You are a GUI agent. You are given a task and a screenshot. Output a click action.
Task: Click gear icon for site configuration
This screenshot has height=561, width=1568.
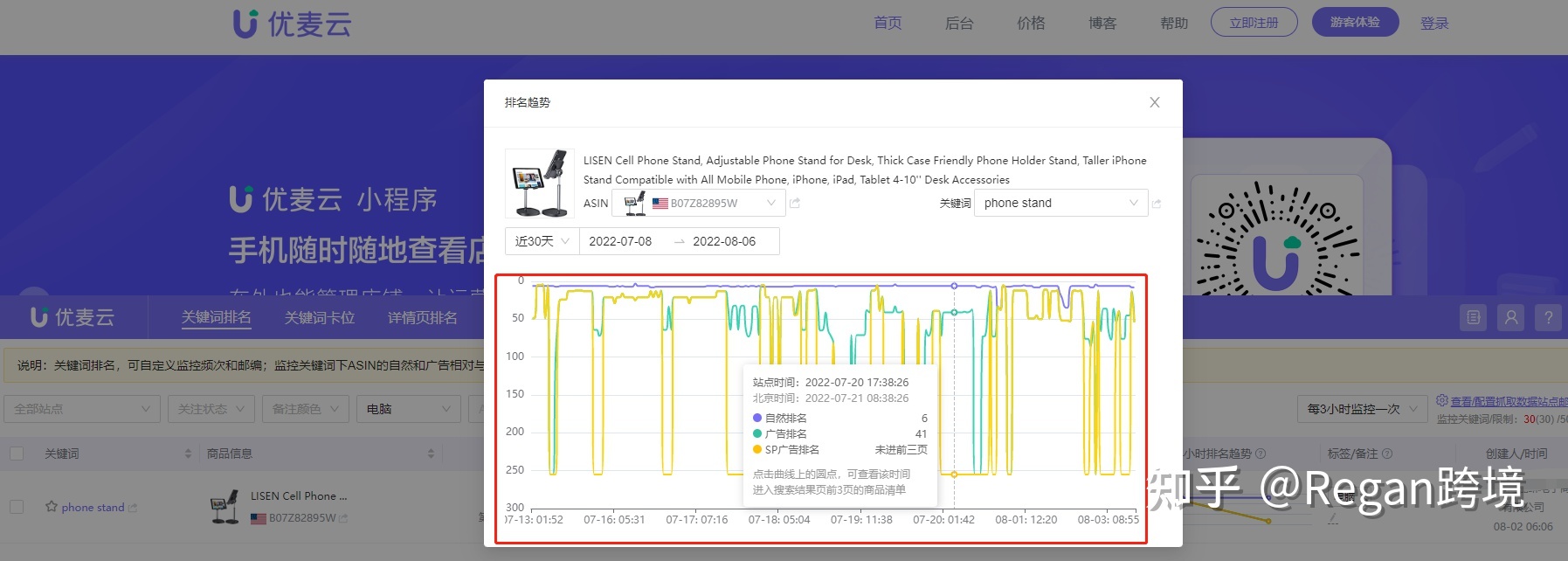[x=1442, y=401]
